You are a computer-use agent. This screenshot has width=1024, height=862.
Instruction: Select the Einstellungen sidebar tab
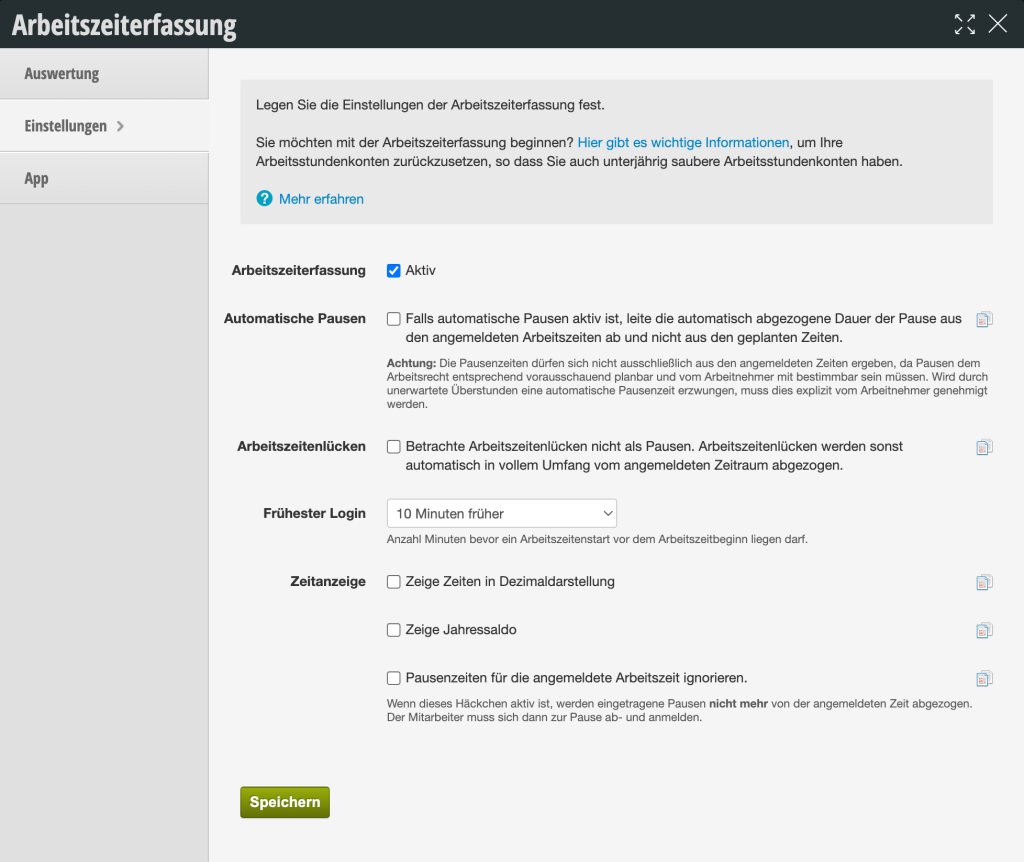click(x=104, y=126)
